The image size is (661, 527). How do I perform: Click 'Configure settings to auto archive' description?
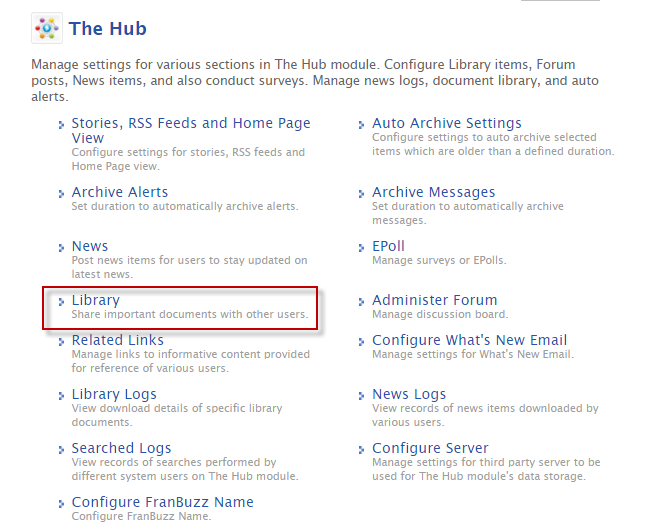click(493, 144)
